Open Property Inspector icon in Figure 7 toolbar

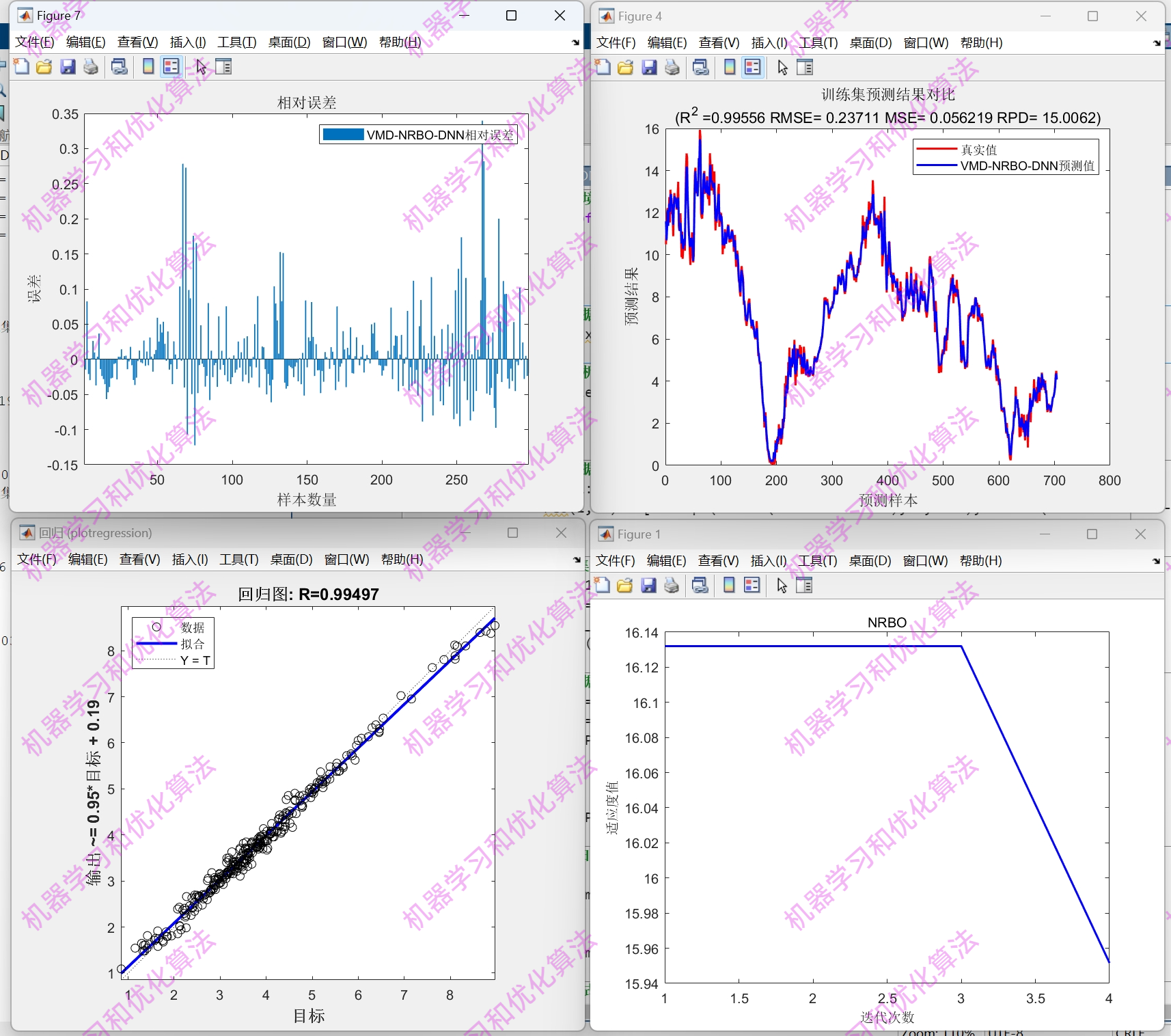pos(223,66)
